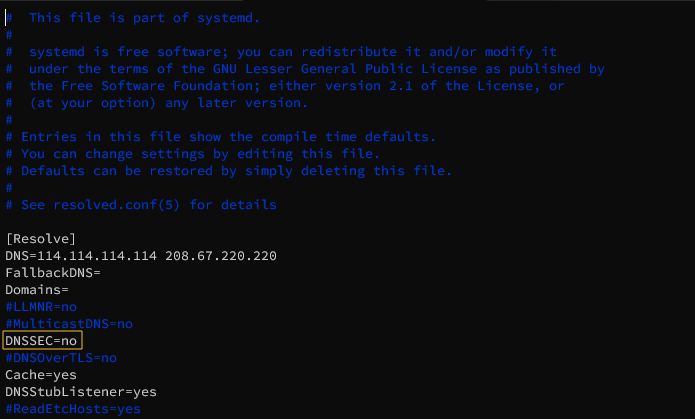Click the DNSSEC=no highlighted line
This screenshot has height=419, width=695.
42,341
